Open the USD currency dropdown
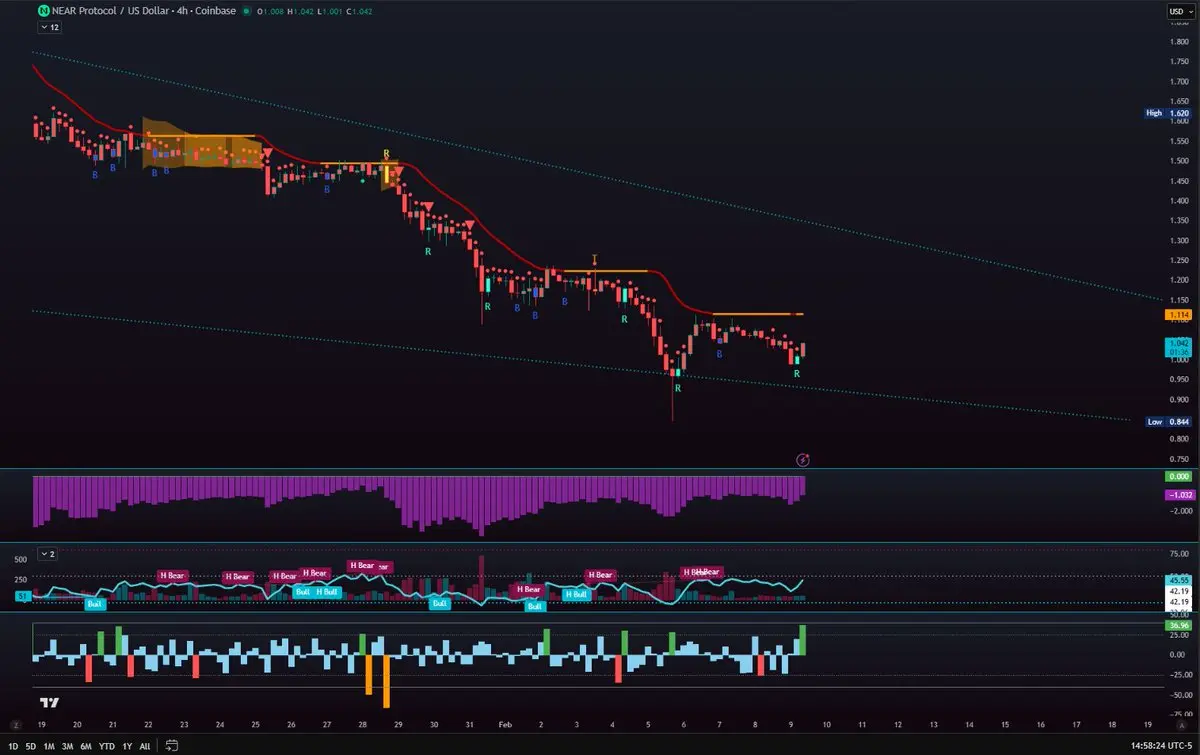The height and width of the screenshot is (755, 1200). [1180, 11]
